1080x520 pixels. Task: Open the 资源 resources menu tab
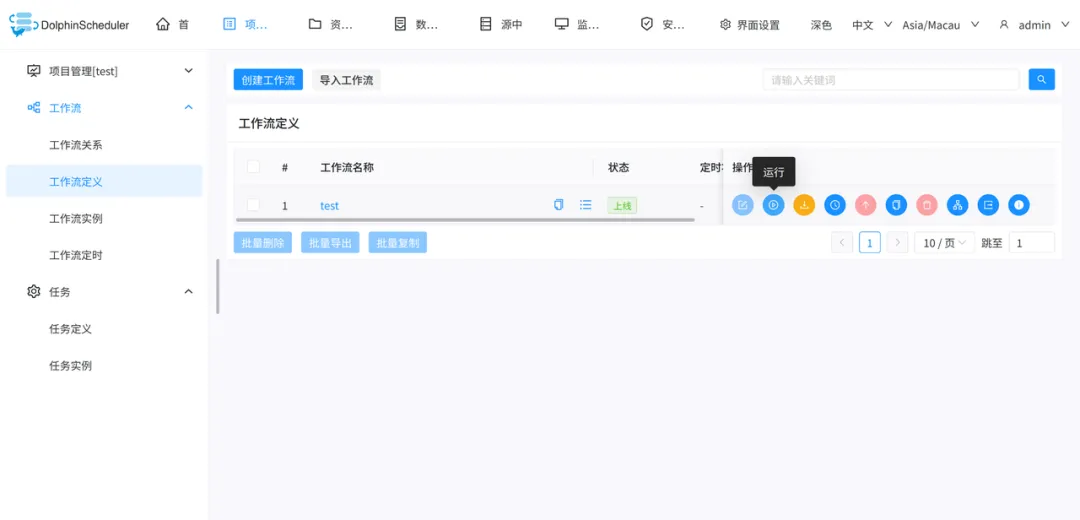tap(331, 25)
